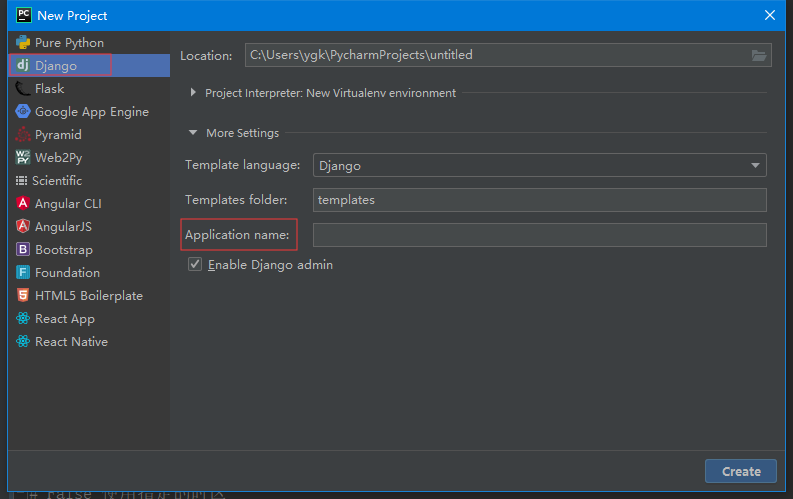Screen dimensions: 793x499
Task: Pick the HTML5 Boilerplate icon
Action: [23, 296]
